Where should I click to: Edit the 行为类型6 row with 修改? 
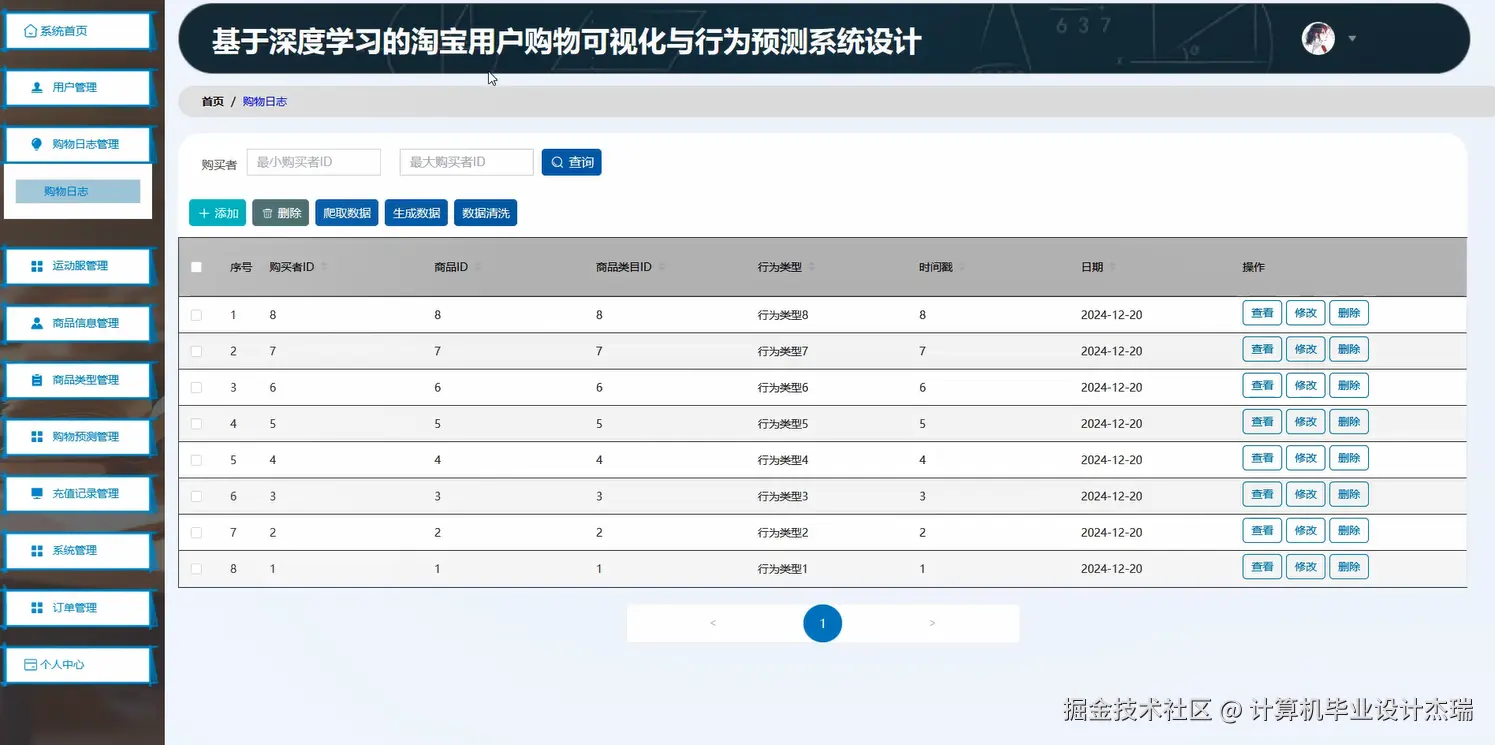pos(1306,385)
